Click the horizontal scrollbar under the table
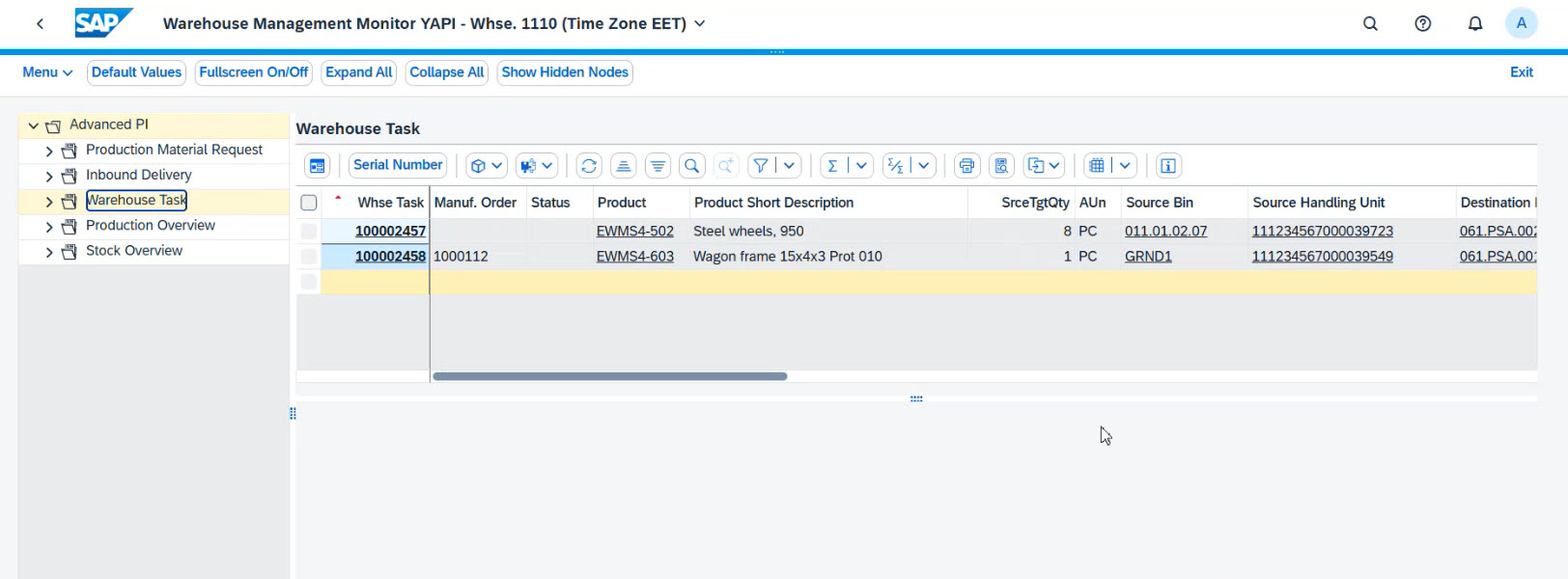Viewport: 1568px width, 579px height. [x=609, y=376]
